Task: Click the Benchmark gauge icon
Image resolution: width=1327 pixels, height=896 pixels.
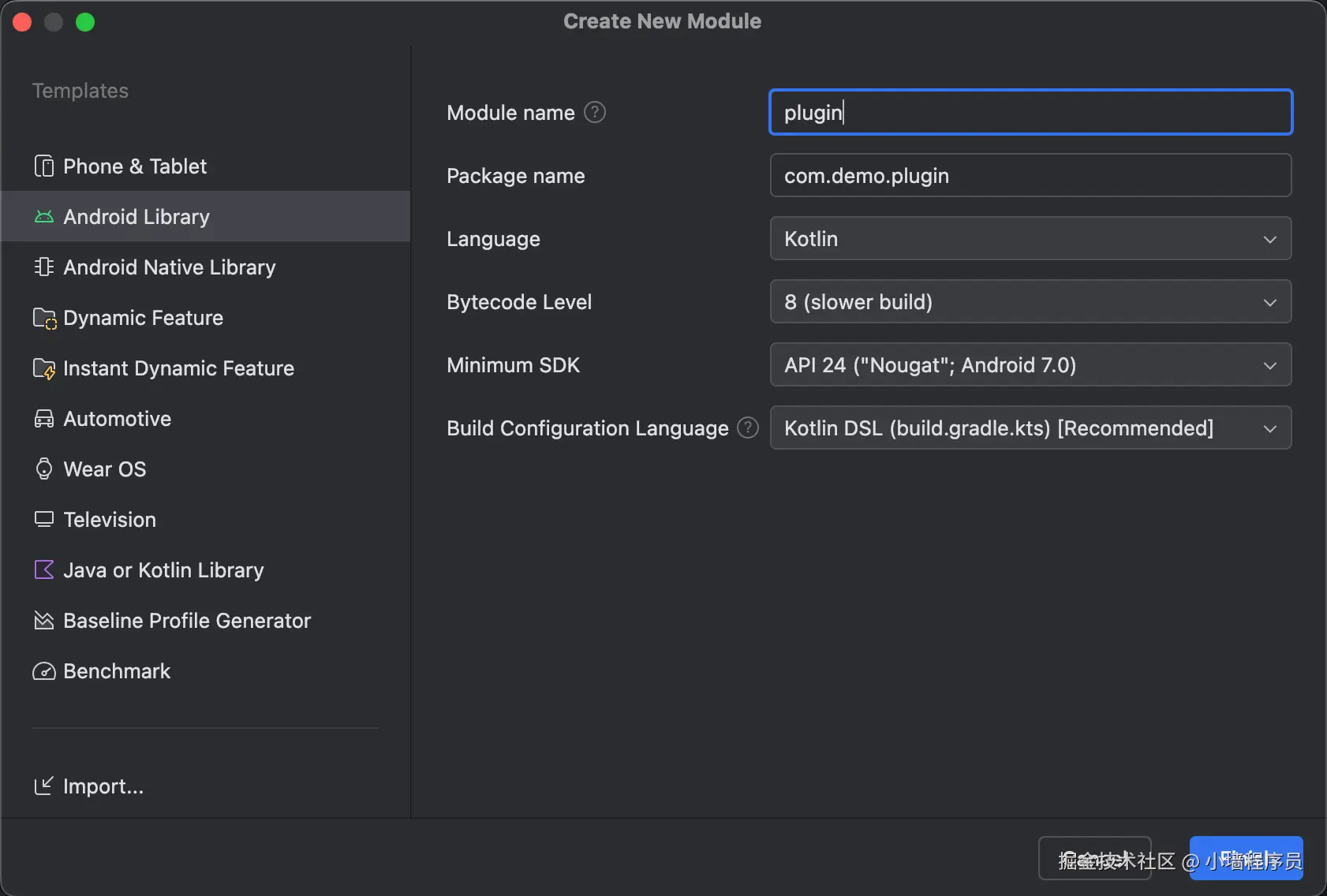Action: [44, 671]
